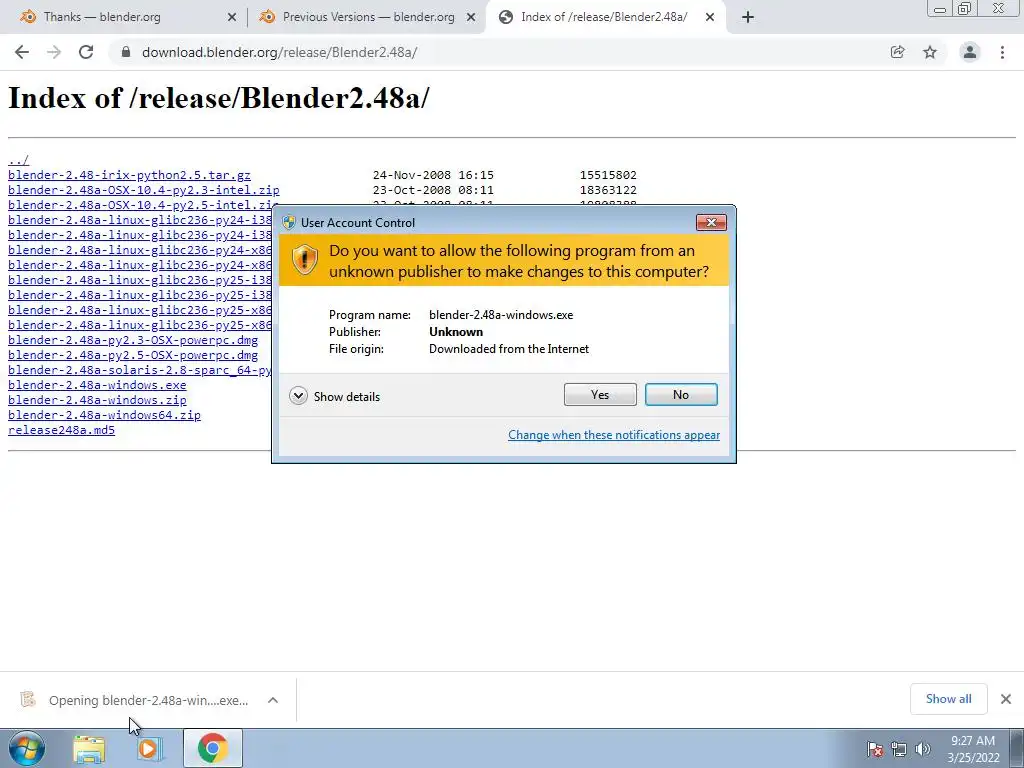The height and width of the screenshot is (768, 1024).
Task: Open the Windows Start button
Action: click(27, 748)
